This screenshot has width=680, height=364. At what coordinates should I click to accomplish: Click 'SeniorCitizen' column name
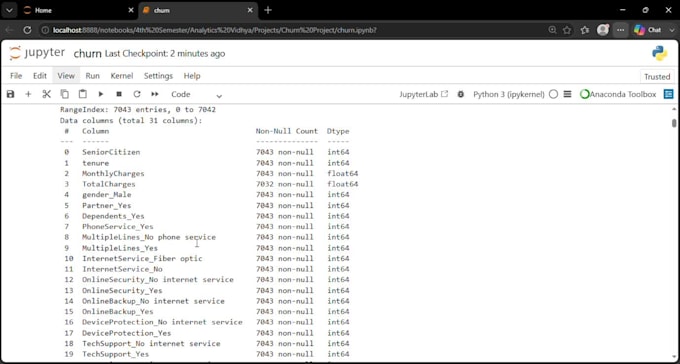tap(111, 152)
